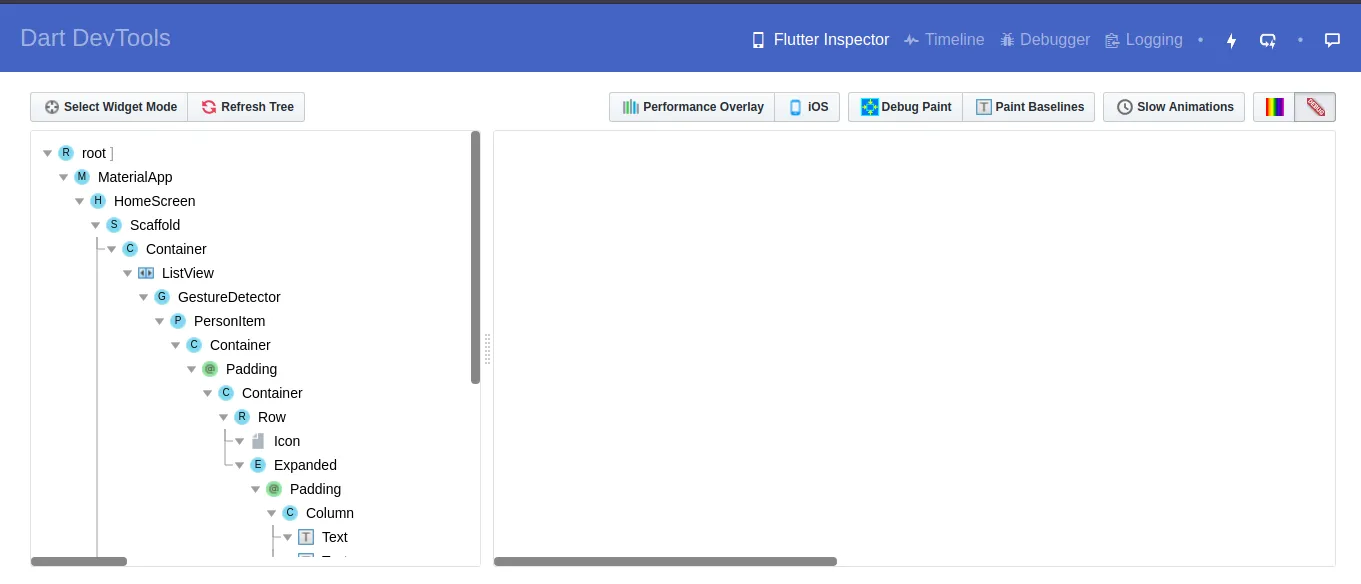1361x584 pixels.
Task: Select the GestureDetector widget in the tree
Action: 229,297
